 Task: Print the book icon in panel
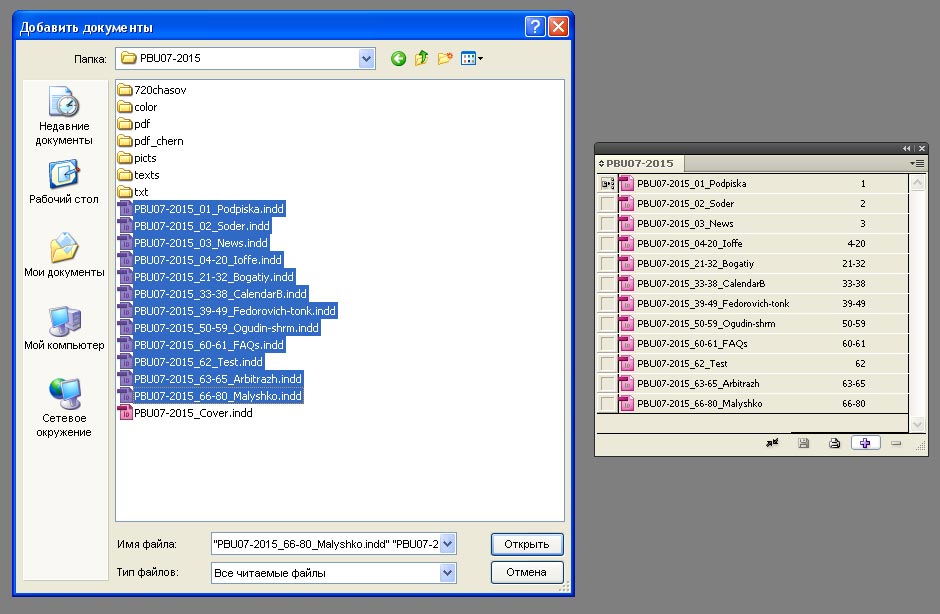[x=834, y=443]
